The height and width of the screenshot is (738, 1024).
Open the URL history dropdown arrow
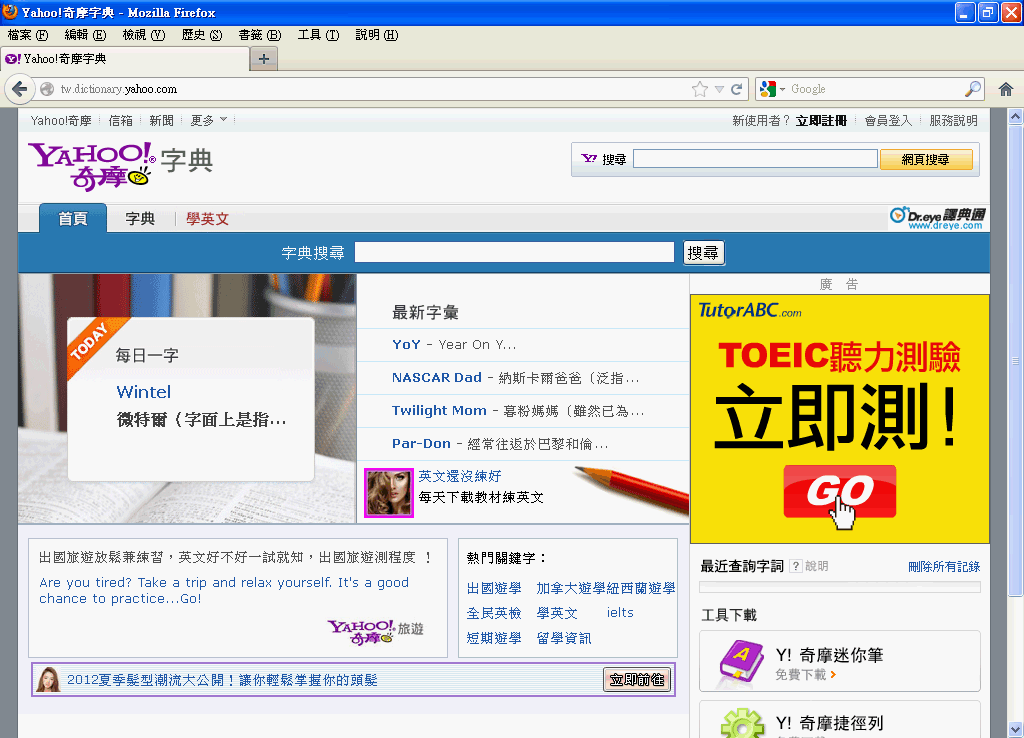(x=719, y=89)
